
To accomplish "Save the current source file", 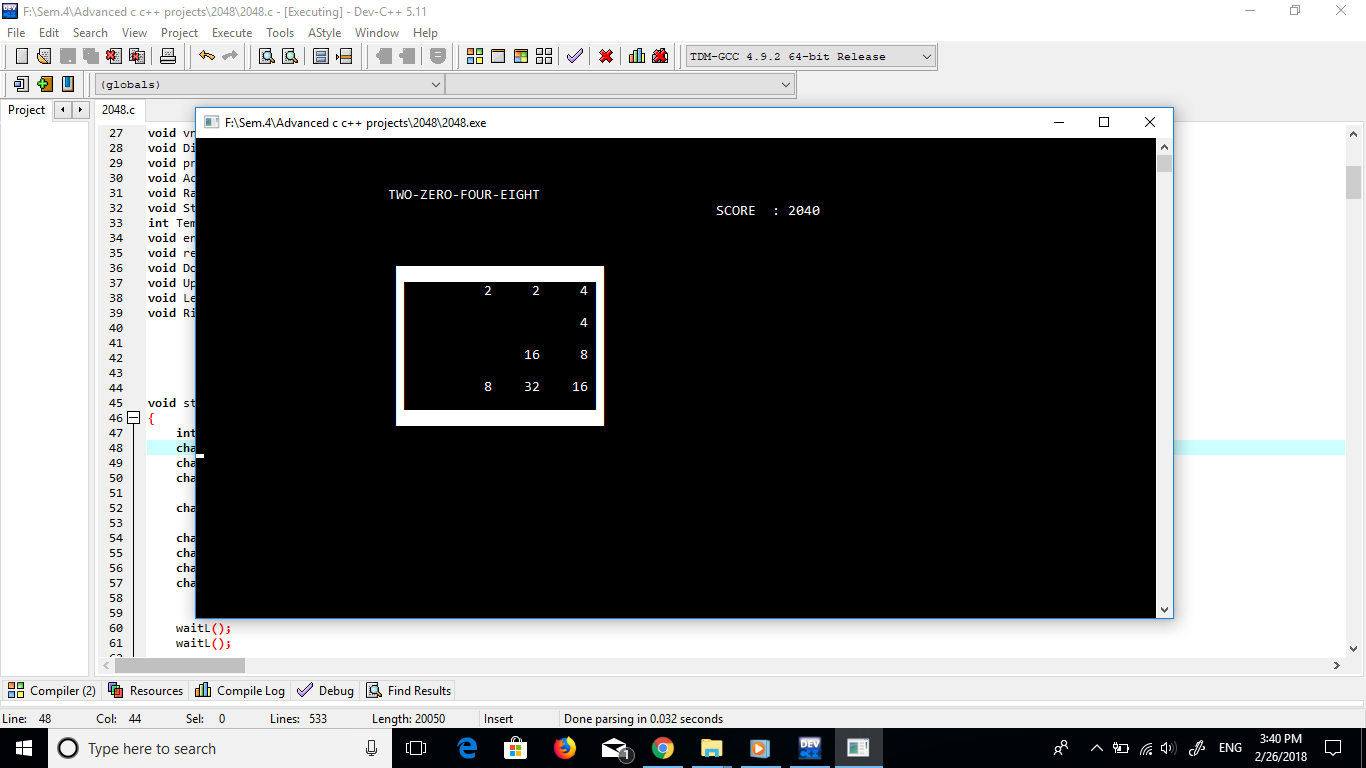I will click(67, 56).
